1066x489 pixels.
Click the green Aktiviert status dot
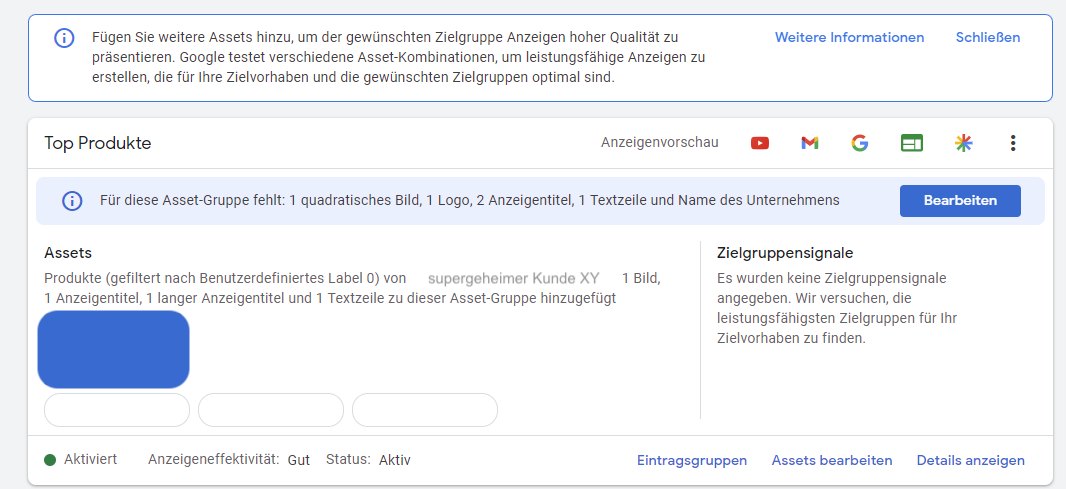50,460
